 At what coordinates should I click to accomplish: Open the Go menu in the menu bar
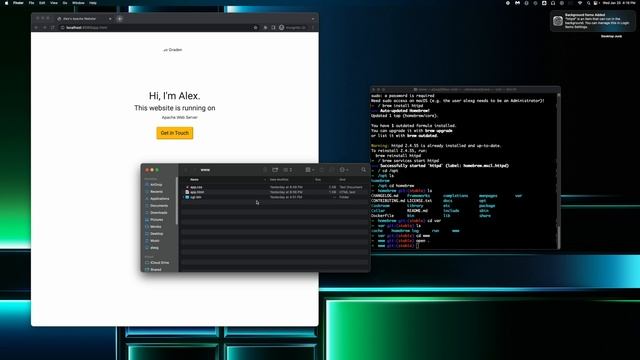click(x=65, y=3)
